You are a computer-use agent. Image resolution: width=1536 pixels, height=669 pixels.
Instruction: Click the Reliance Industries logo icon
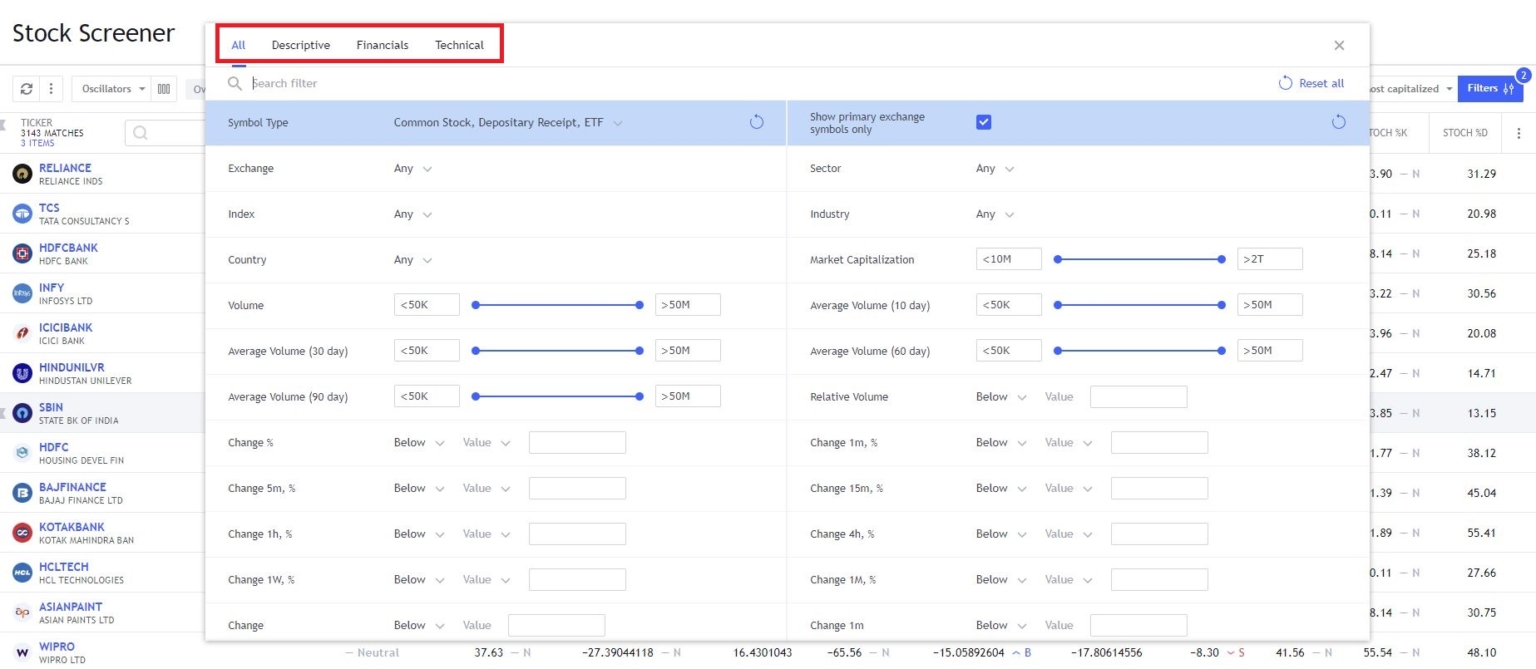pyautogui.click(x=22, y=174)
